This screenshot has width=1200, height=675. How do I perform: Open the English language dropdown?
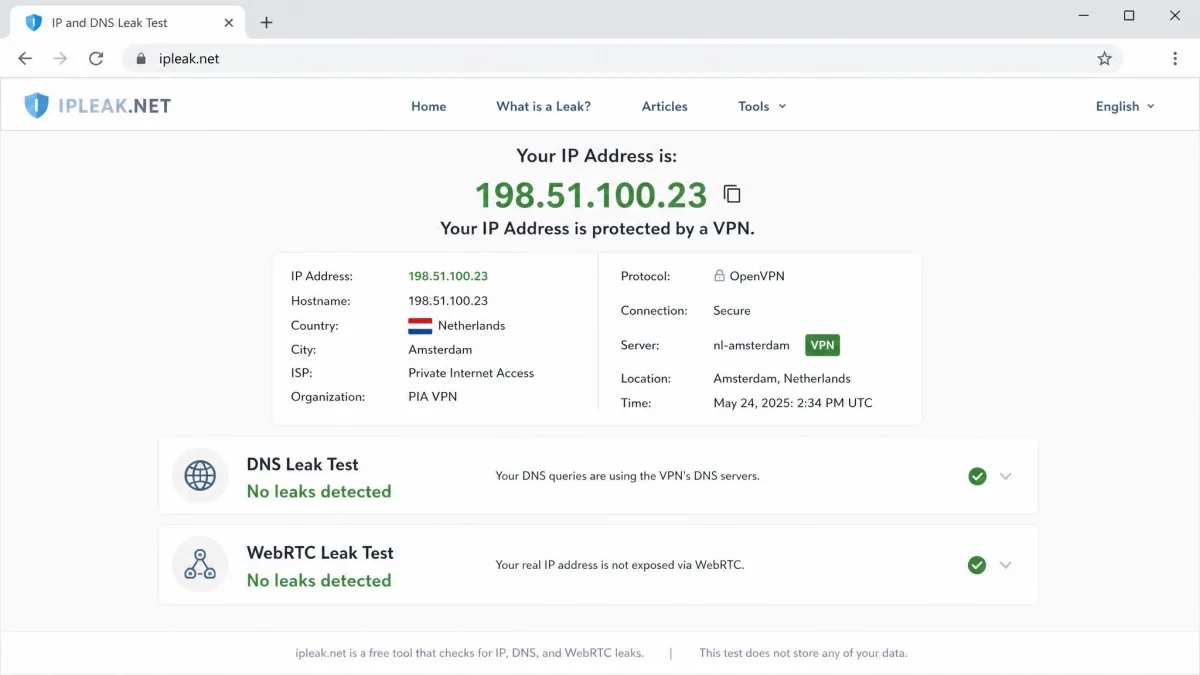coord(1125,106)
